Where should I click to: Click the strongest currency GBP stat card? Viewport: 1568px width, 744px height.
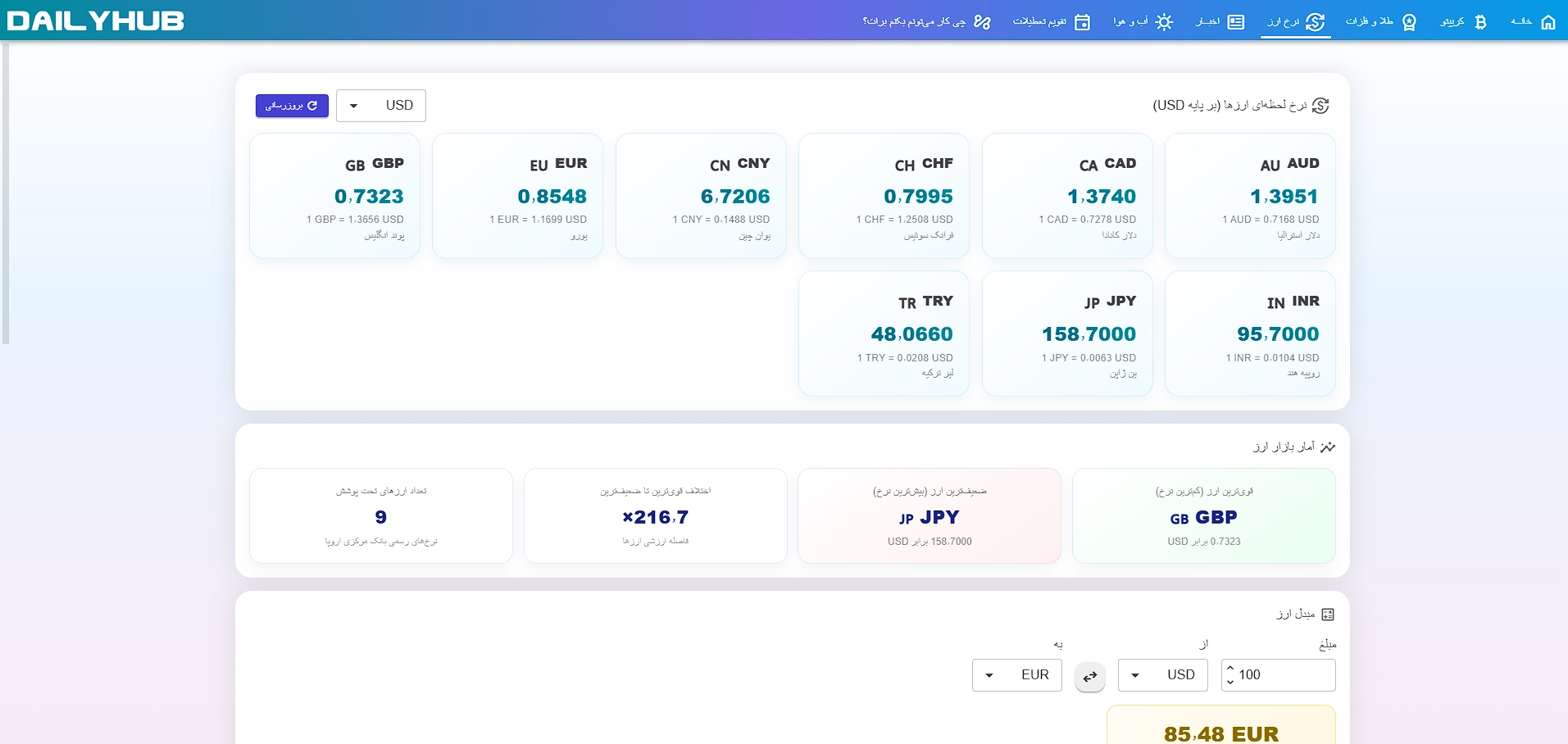tap(1204, 515)
